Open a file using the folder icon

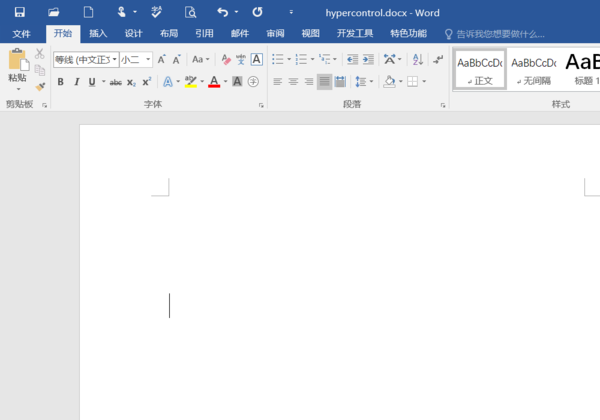54,12
